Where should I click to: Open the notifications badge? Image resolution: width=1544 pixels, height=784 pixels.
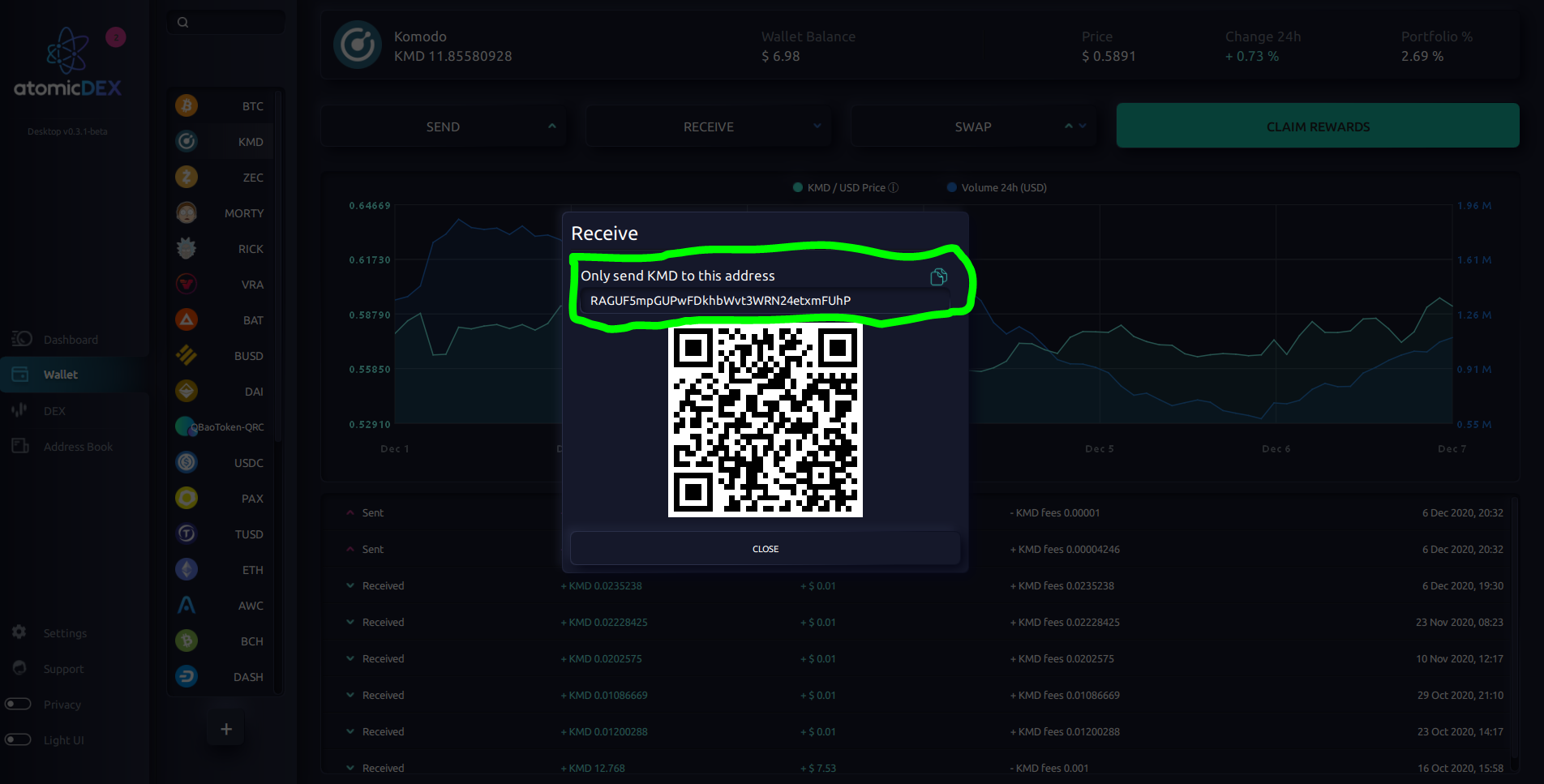pos(116,37)
